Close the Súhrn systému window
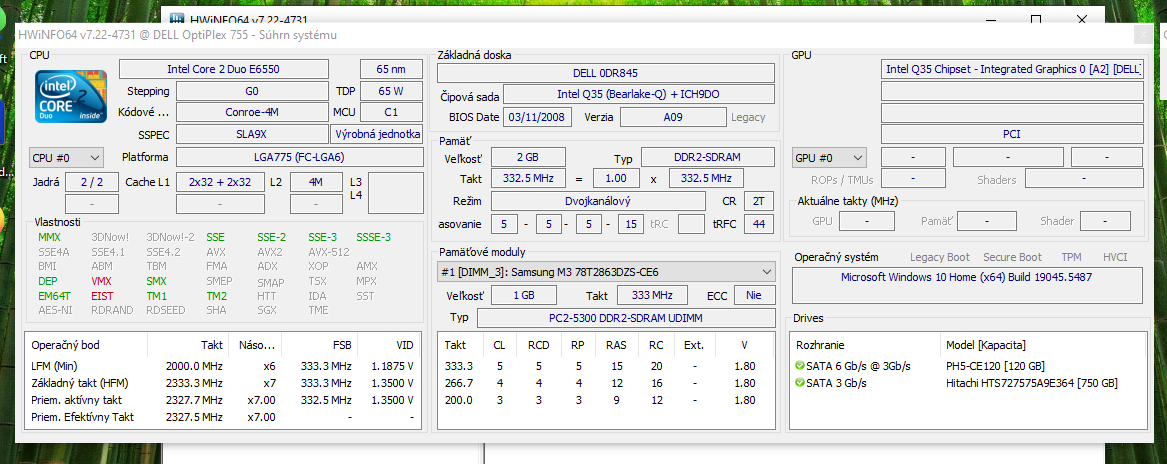Image resolution: width=1167 pixels, height=464 pixels. coord(1142,34)
